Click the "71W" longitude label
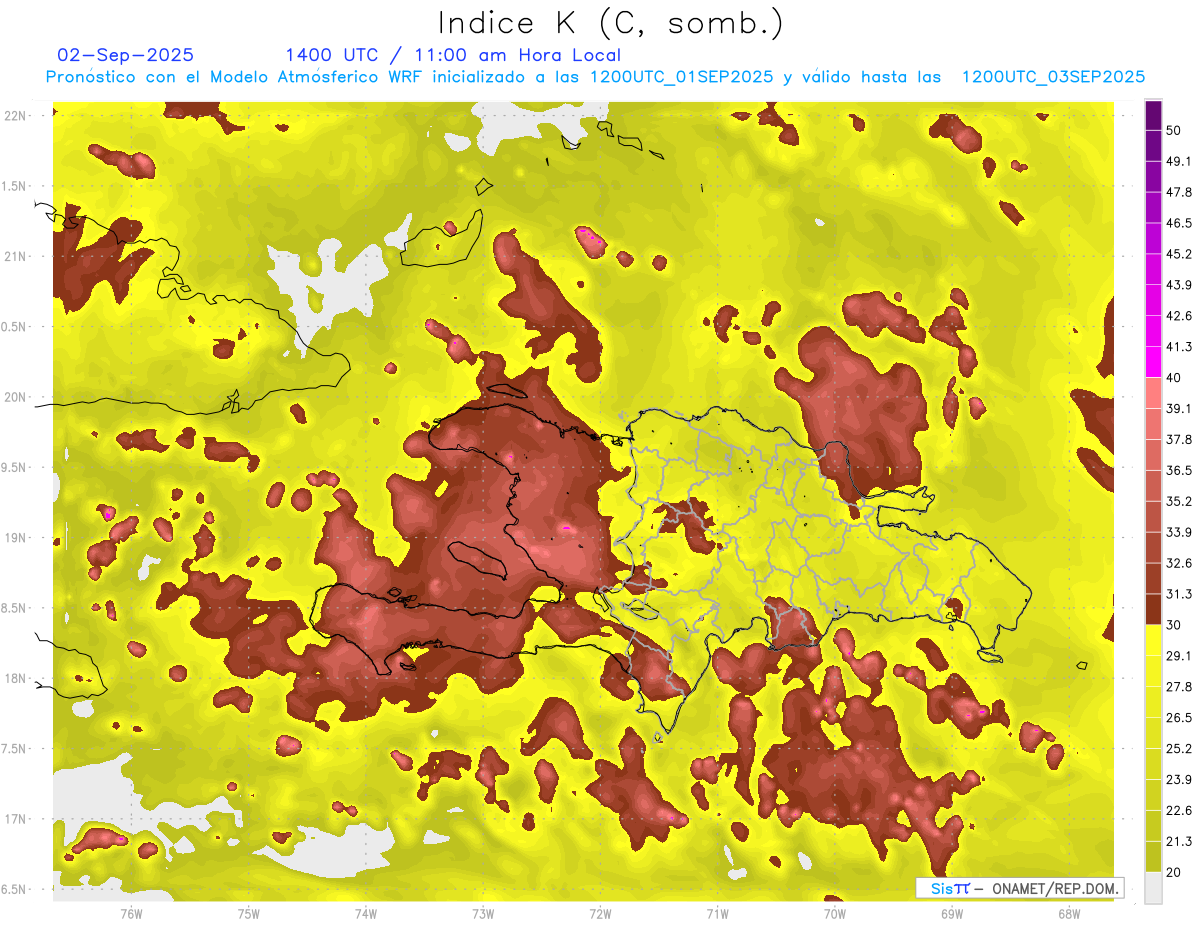The image size is (1200, 927). click(717, 913)
